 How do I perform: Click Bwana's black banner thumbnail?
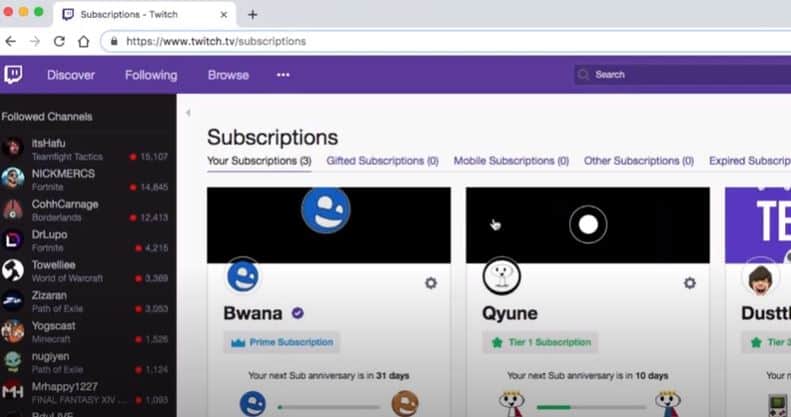(x=328, y=225)
